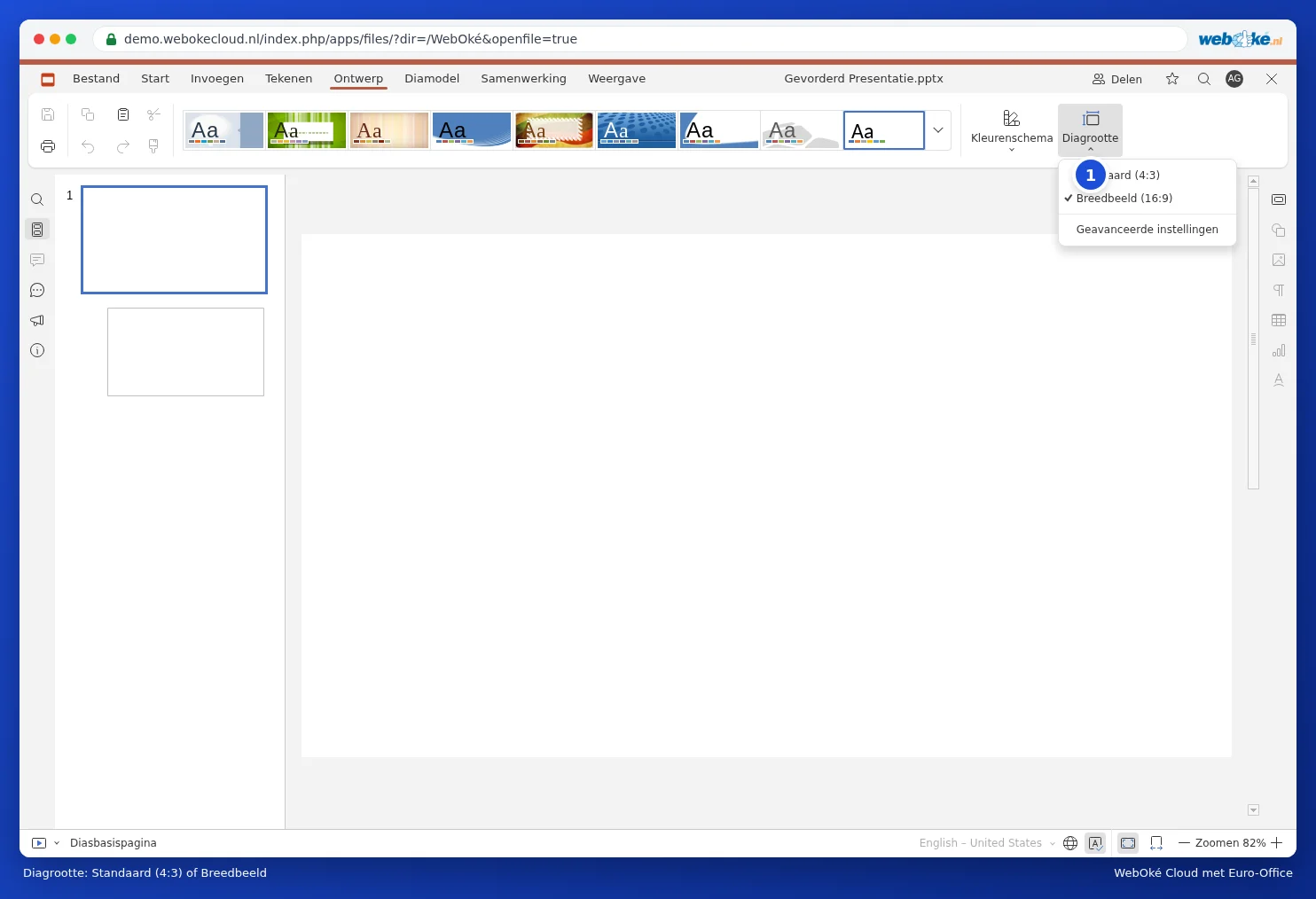Screen dimensions: 1316x899
Task: Switch to the Invoegen tab
Action: tap(217, 79)
